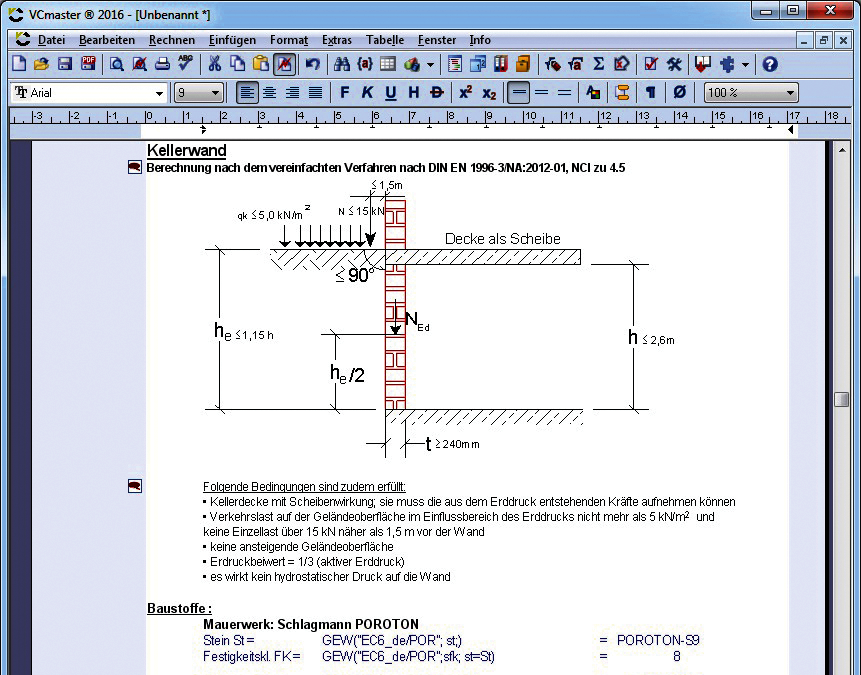Click the {a} variables icon
The width and height of the screenshot is (861, 675).
(365, 64)
